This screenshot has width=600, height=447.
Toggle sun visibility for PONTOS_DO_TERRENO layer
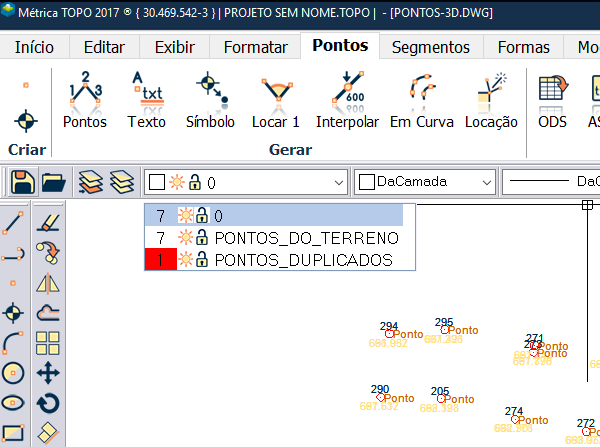click(x=184, y=238)
